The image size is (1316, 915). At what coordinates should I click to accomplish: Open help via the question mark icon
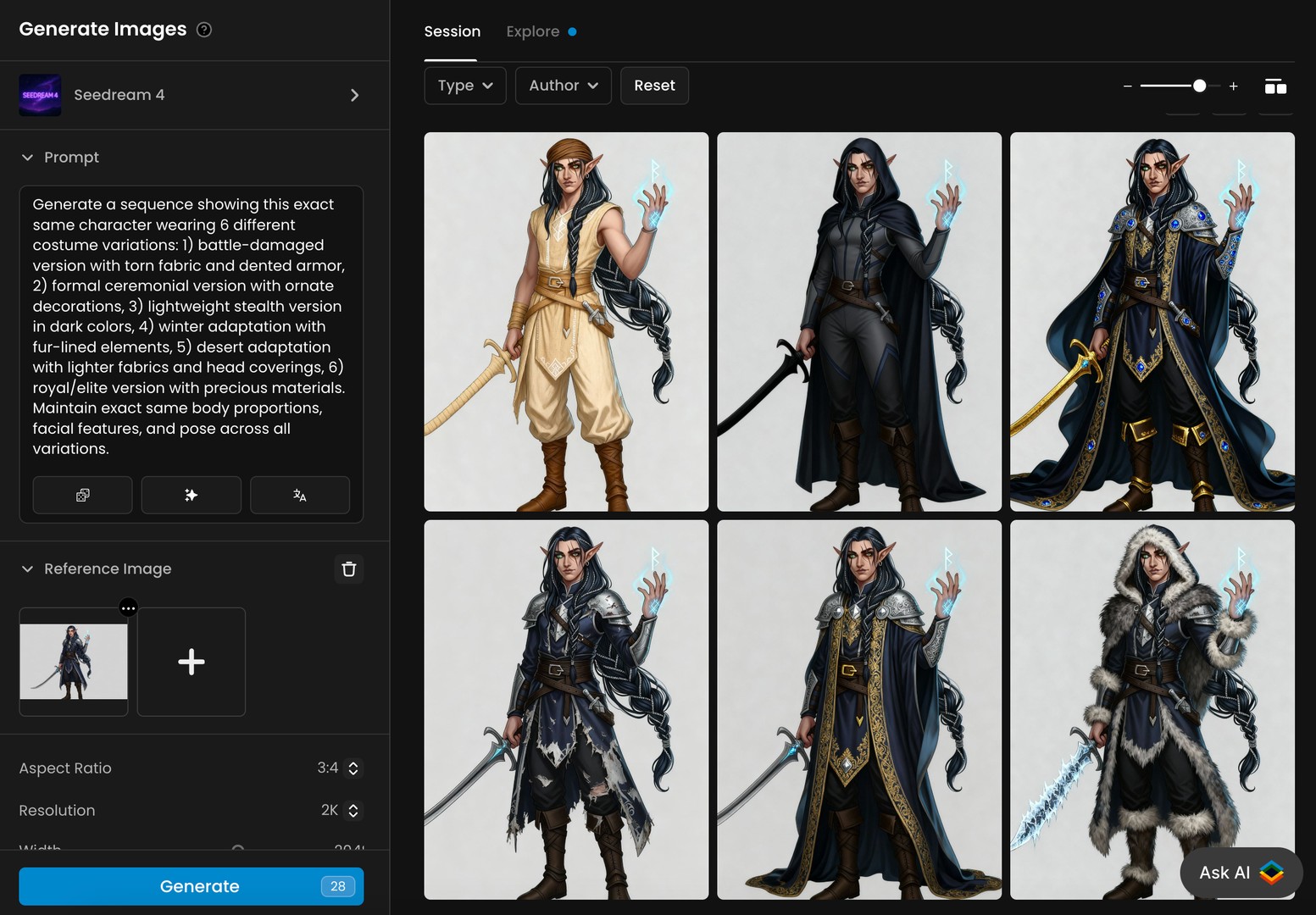(x=203, y=30)
